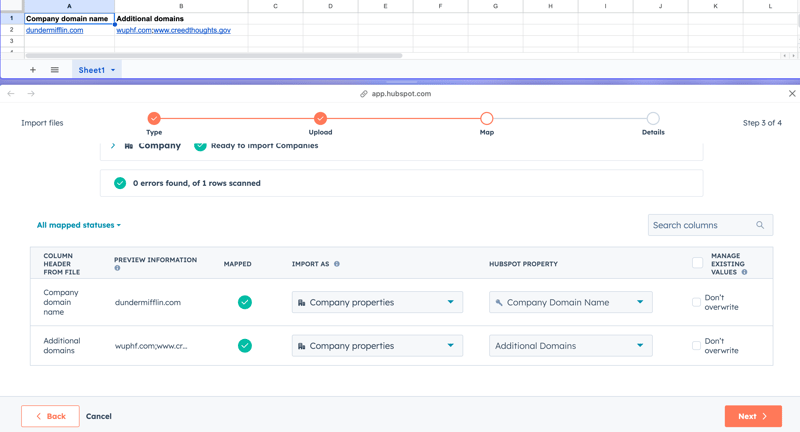Screen dimensions: 800x432
Task: Toggle Manage Existing Values header checkbox
Action: 697,263
